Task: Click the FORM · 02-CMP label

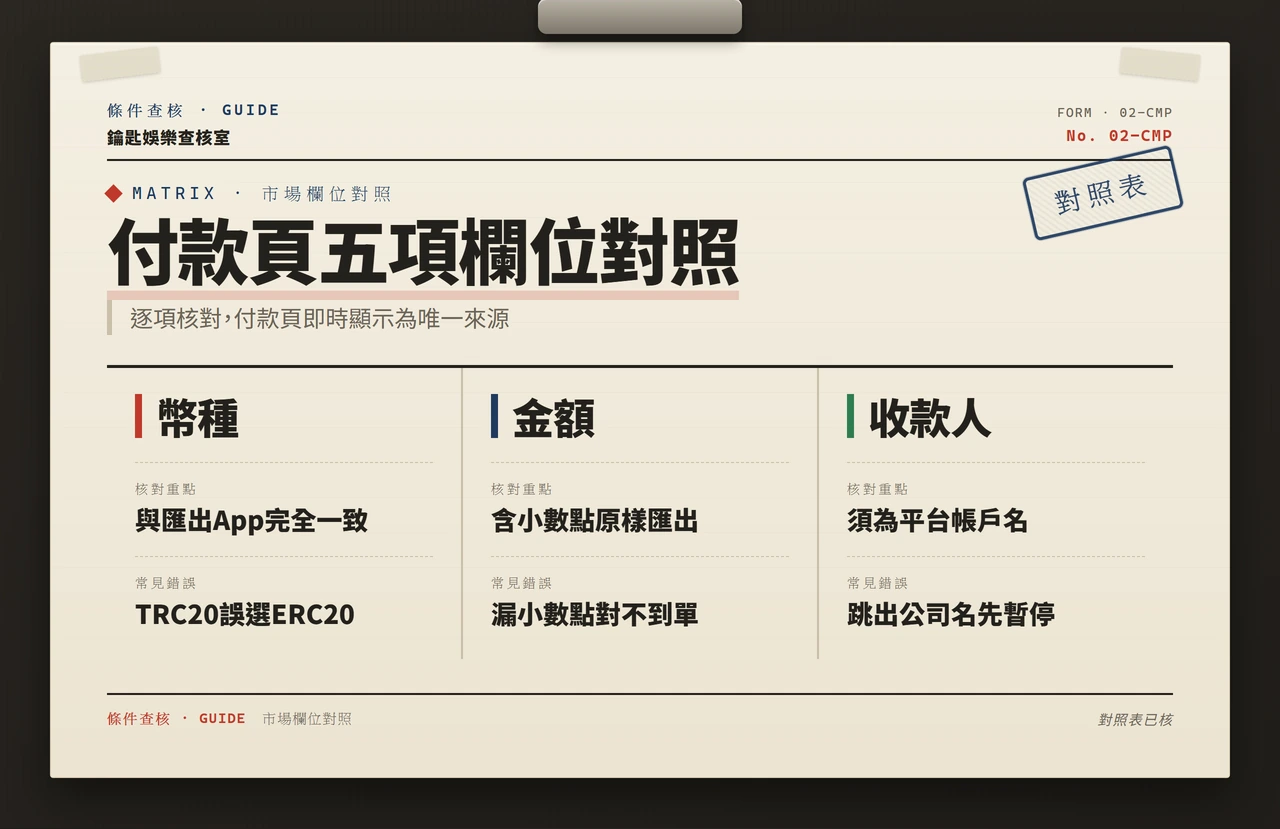Action: click(1114, 113)
